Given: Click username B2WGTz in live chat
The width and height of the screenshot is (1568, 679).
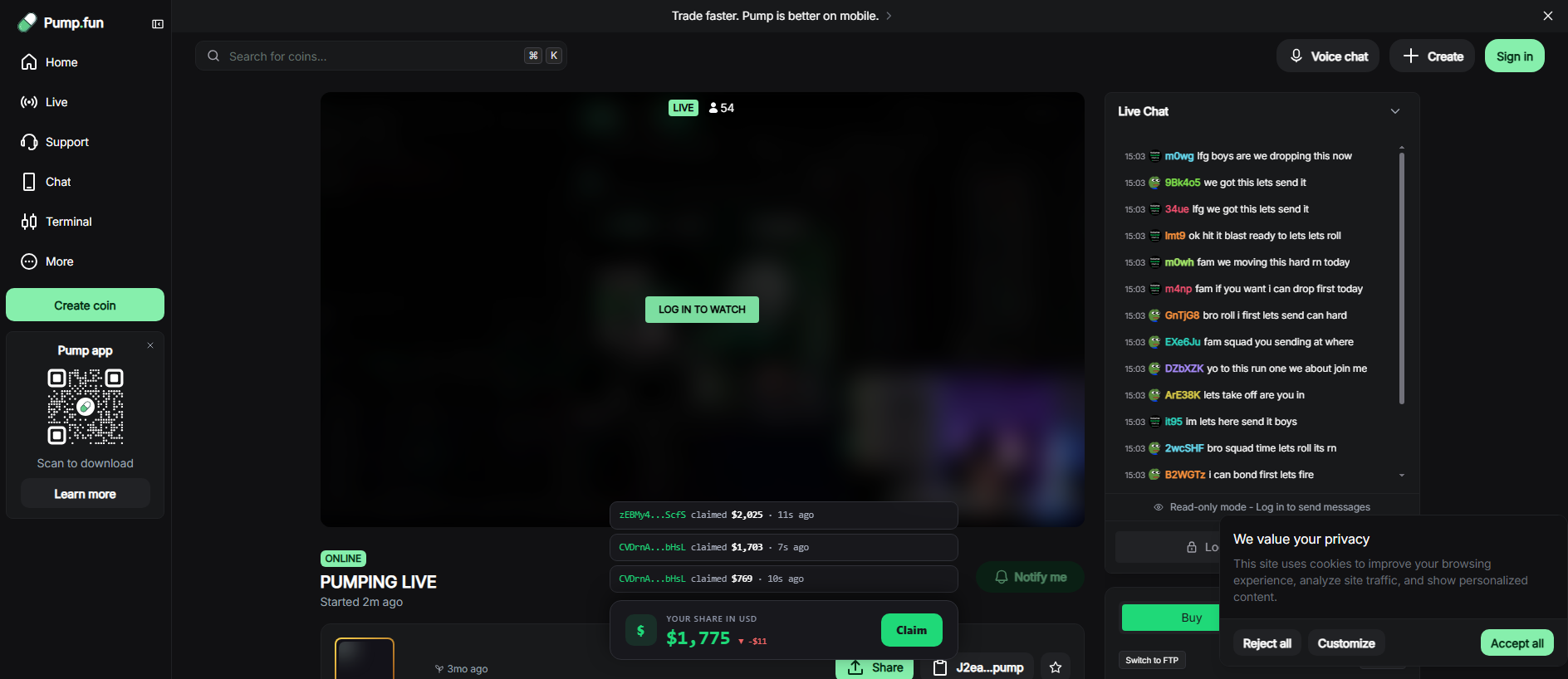Looking at the screenshot, I should [x=1185, y=475].
